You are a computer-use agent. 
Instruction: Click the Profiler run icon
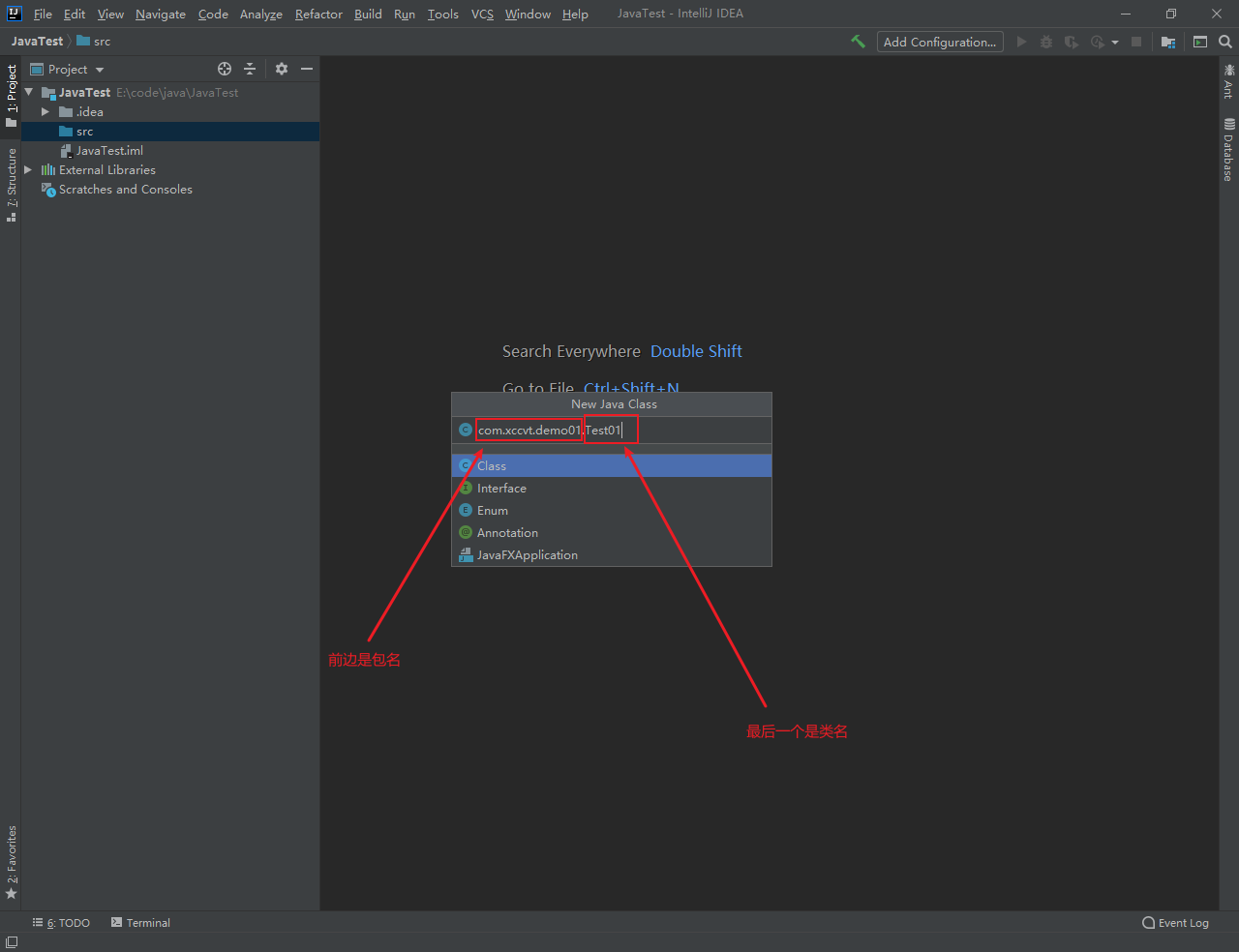(x=1097, y=42)
